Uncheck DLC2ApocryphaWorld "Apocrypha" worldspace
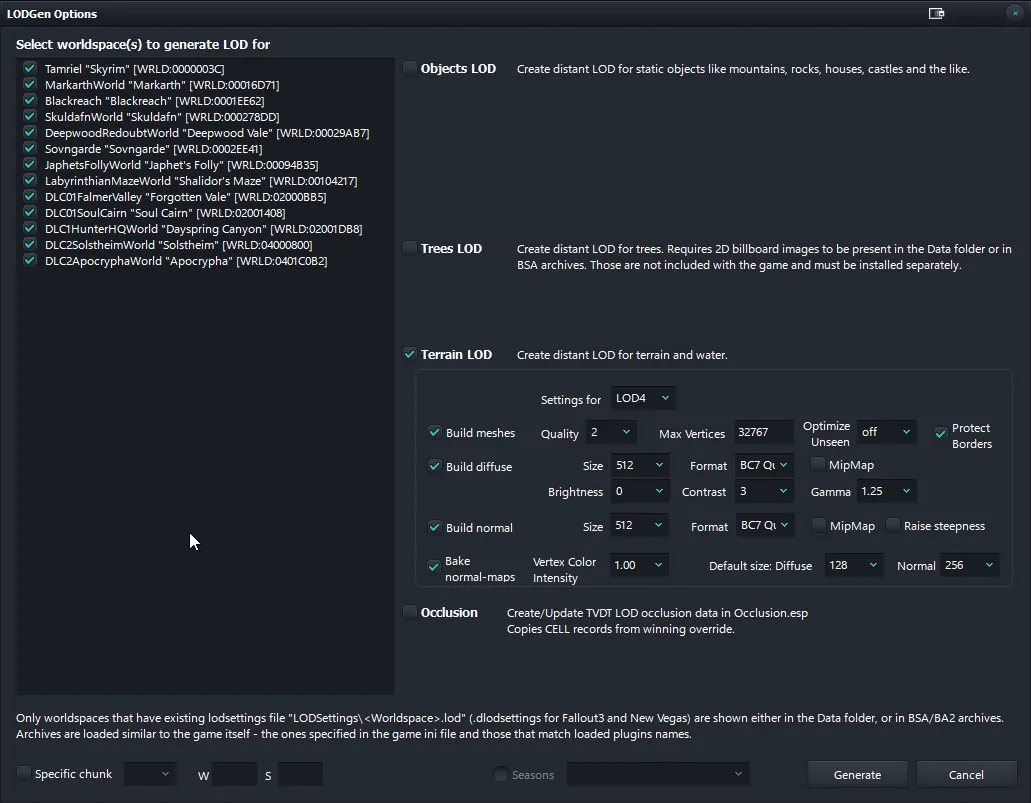This screenshot has width=1031, height=803. click(x=30, y=260)
